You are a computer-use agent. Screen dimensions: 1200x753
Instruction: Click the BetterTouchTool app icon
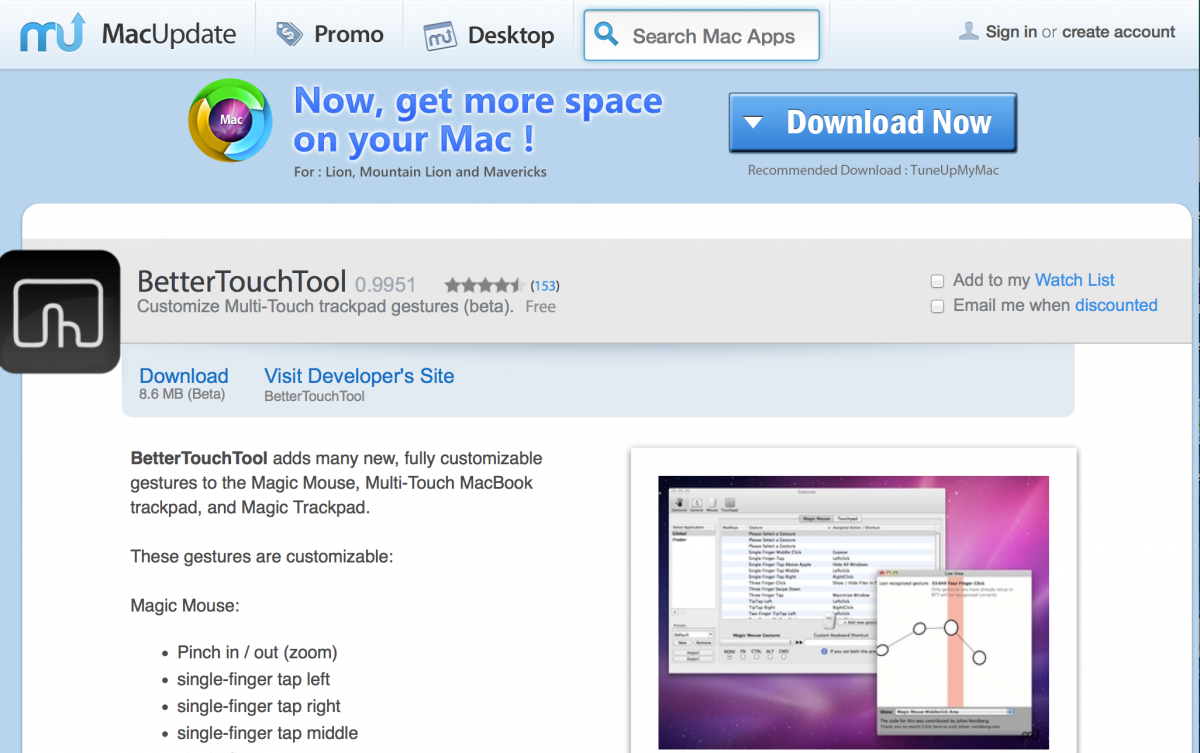pyautogui.click(x=60, y=311)
